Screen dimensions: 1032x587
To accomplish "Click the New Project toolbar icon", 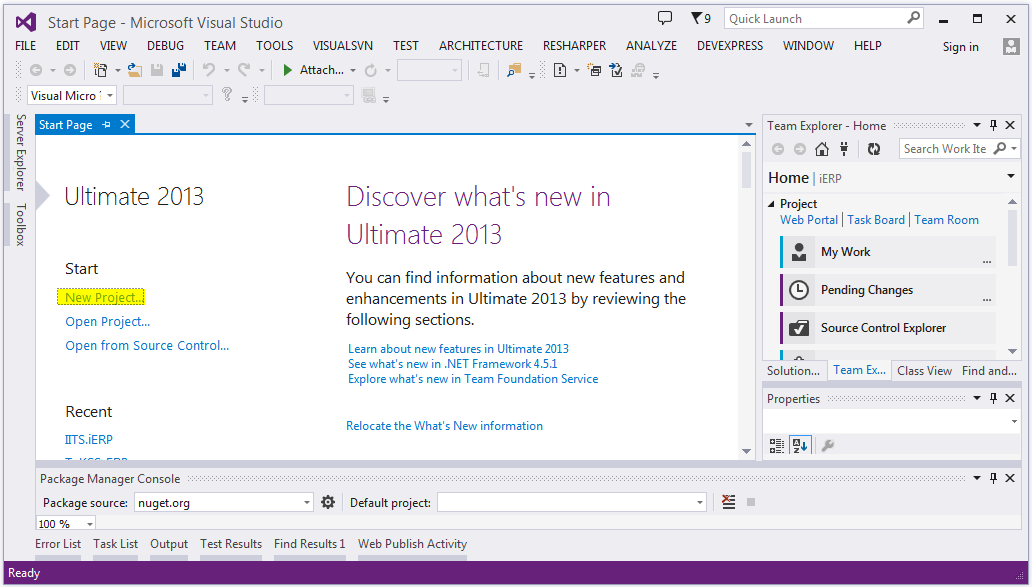I will pos(100,70).
